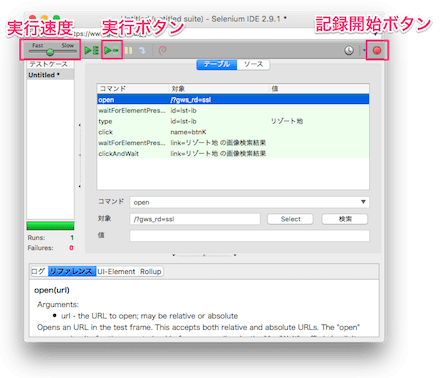Image resolution: width=440 pixels, height=378 pixels.
Task: Apply rollup rules with swirl icon
Action: point(162,50)
